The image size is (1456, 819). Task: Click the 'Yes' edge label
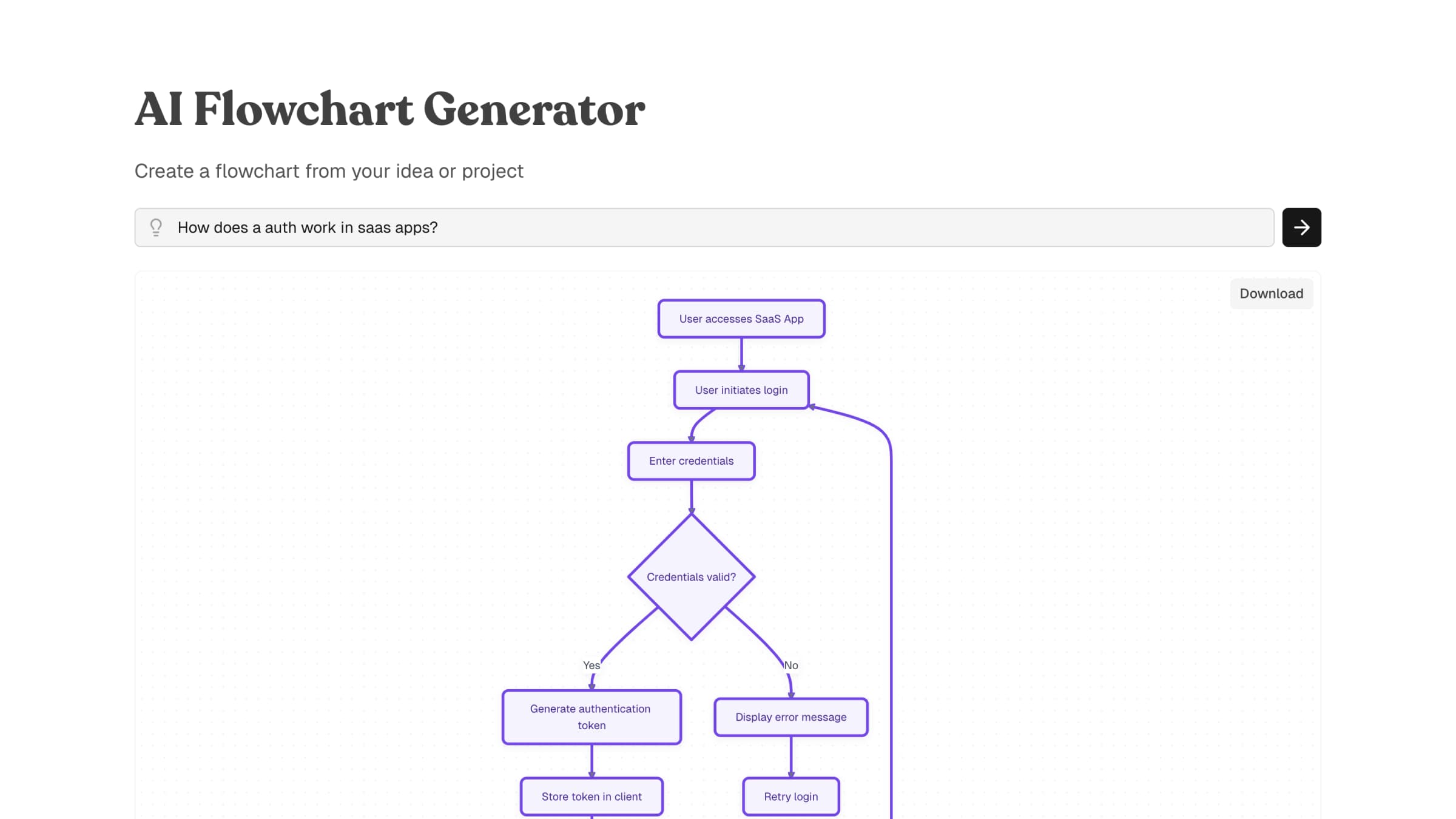pos(591,665)
